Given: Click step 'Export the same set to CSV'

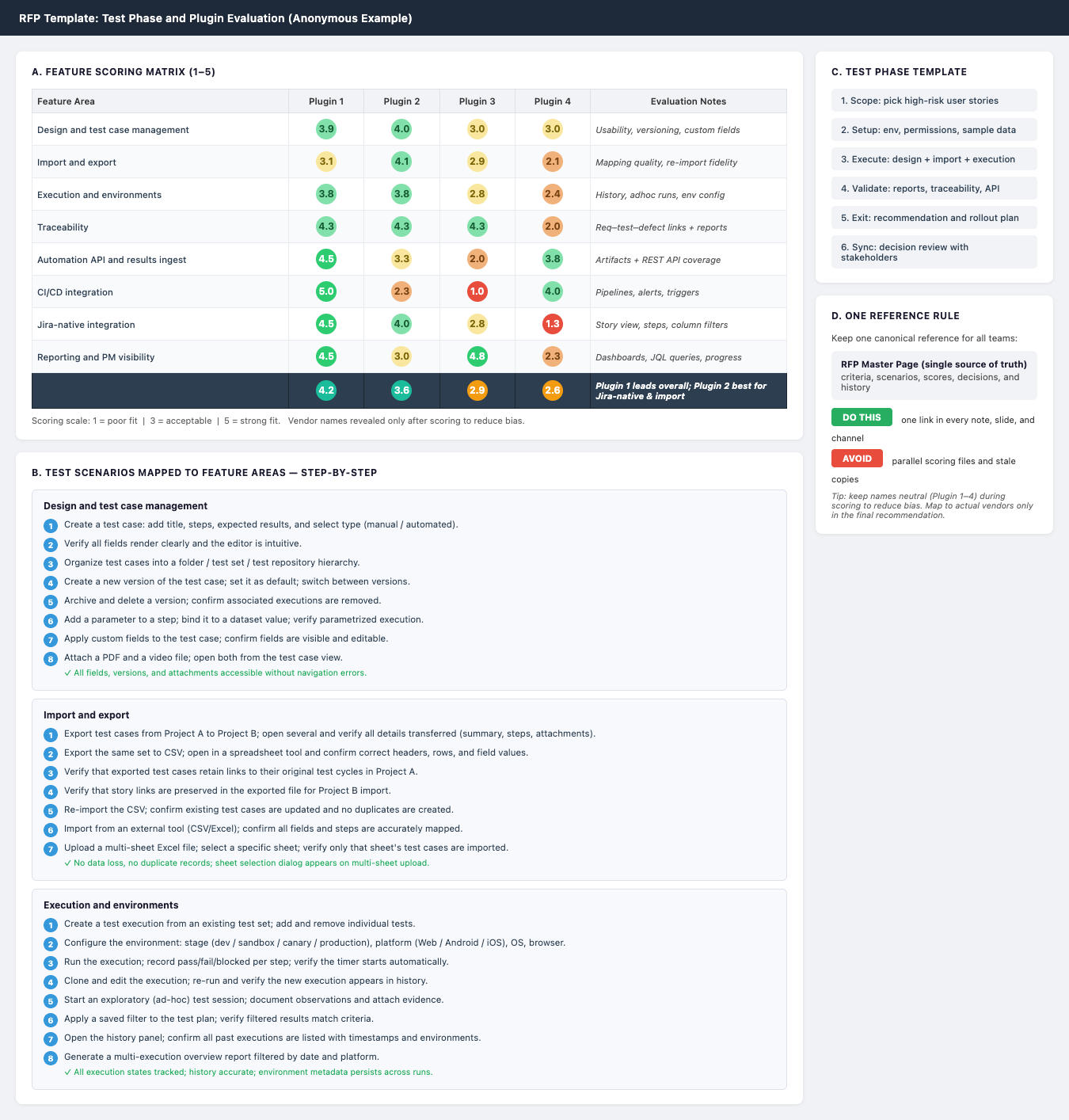Looking at the screenshot, I should [295, 752].
